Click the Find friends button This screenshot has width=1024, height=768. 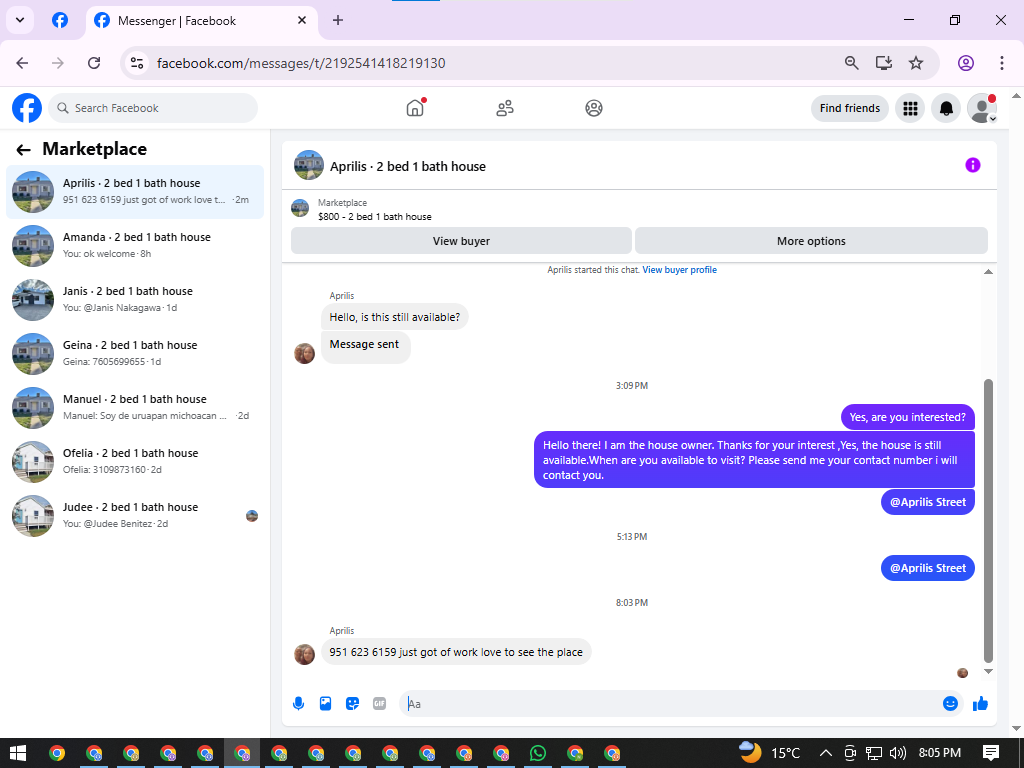click(850, 108)
